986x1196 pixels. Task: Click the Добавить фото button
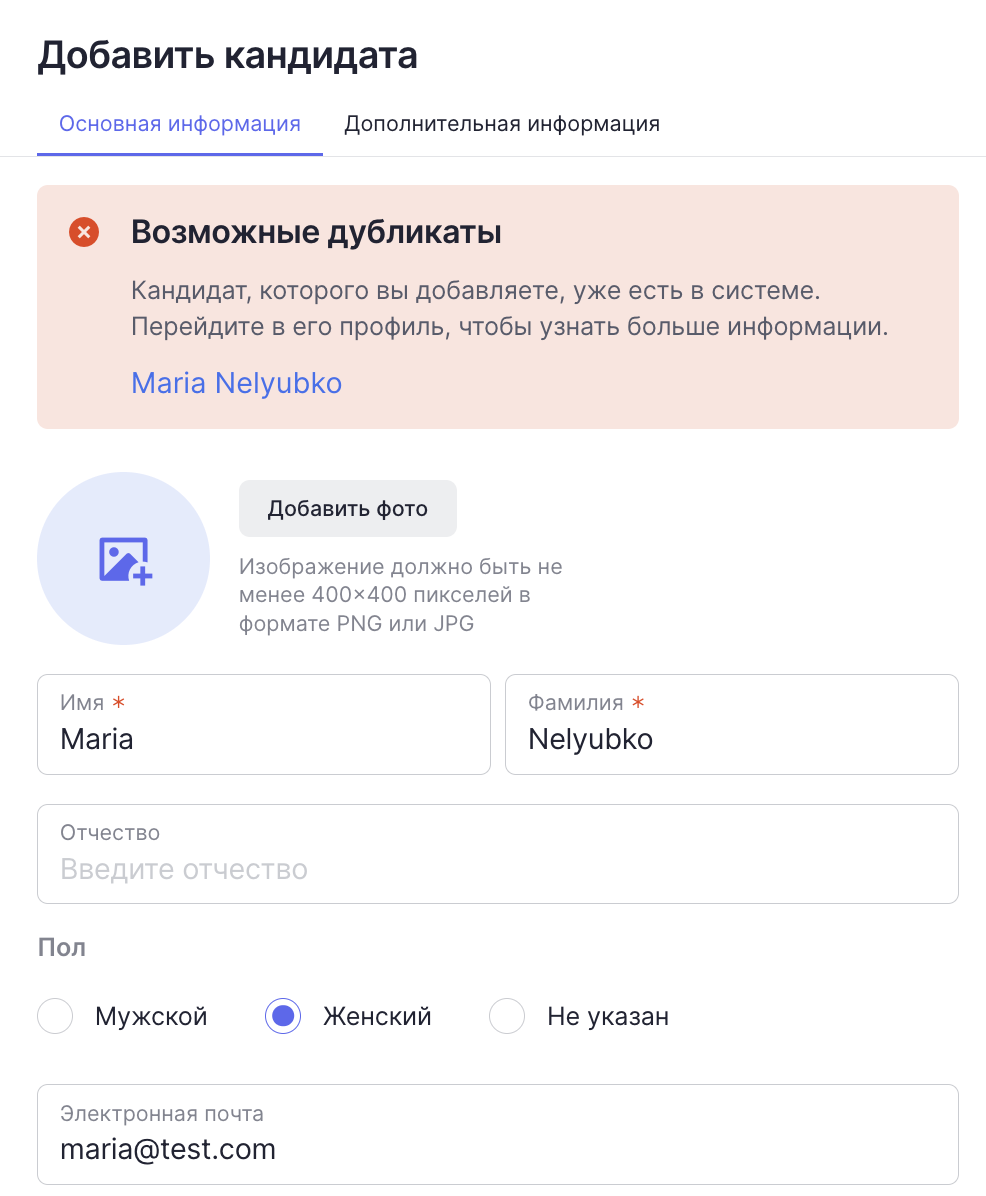(348, 509)
